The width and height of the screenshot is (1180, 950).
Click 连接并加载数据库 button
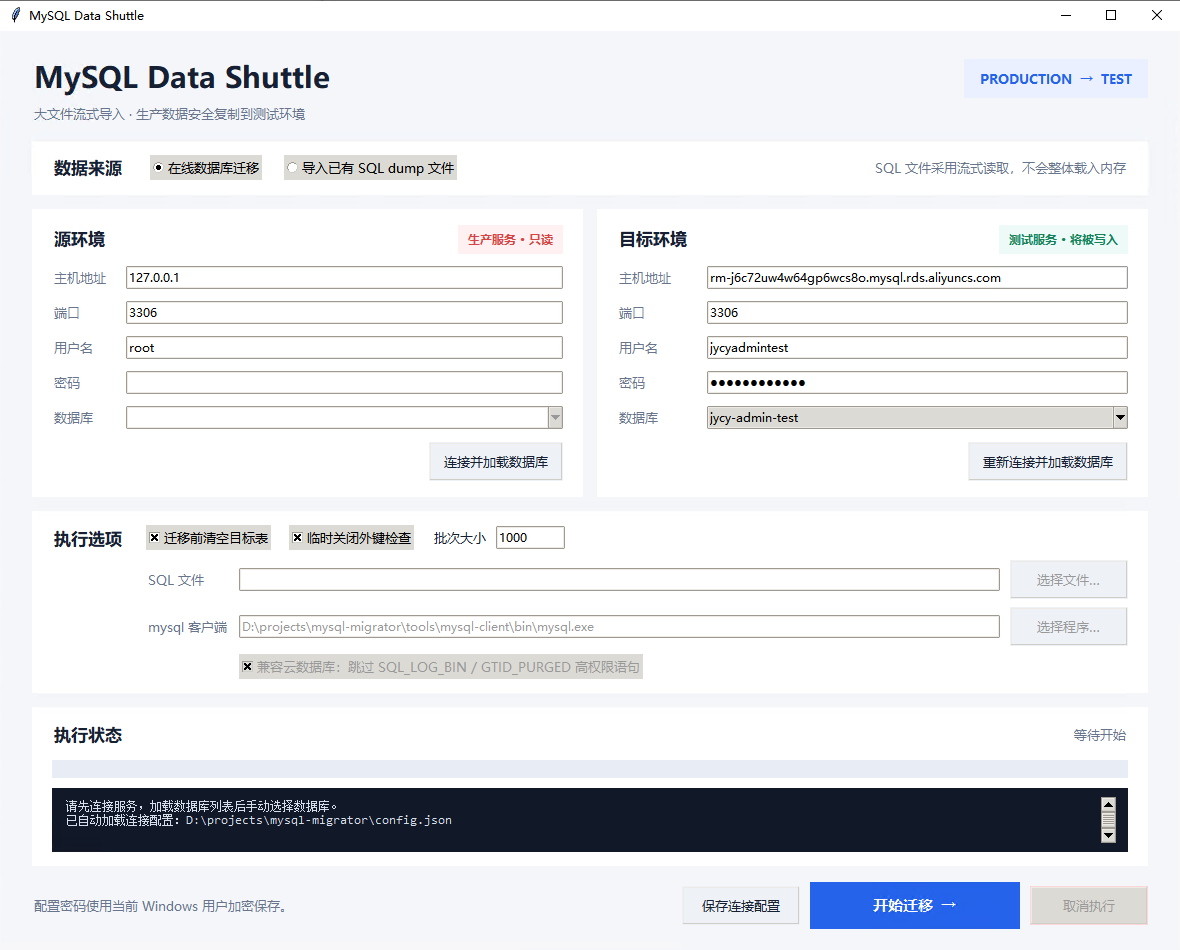click(496, 462)
